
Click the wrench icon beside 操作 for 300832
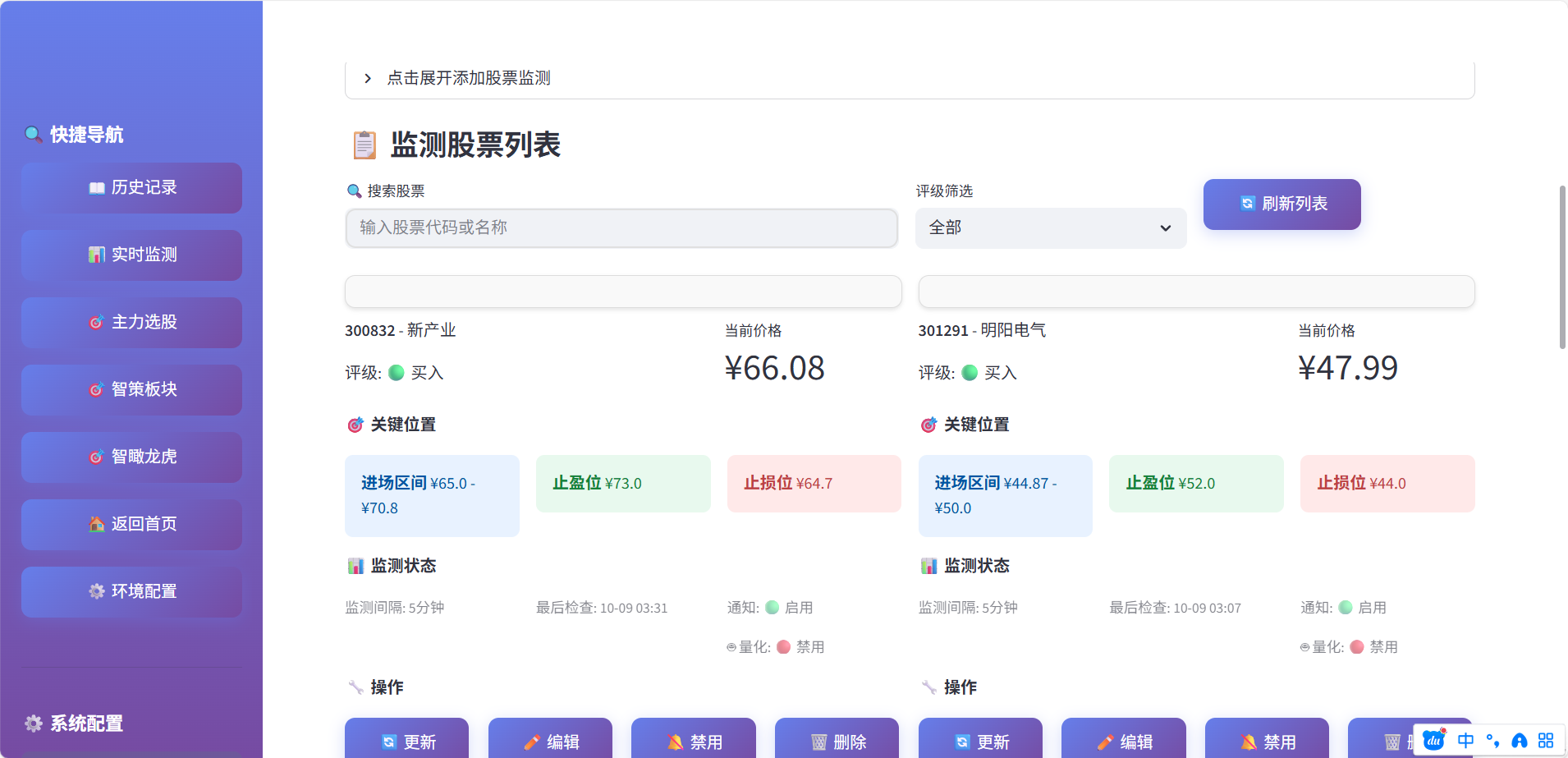(x=355, y=687)
